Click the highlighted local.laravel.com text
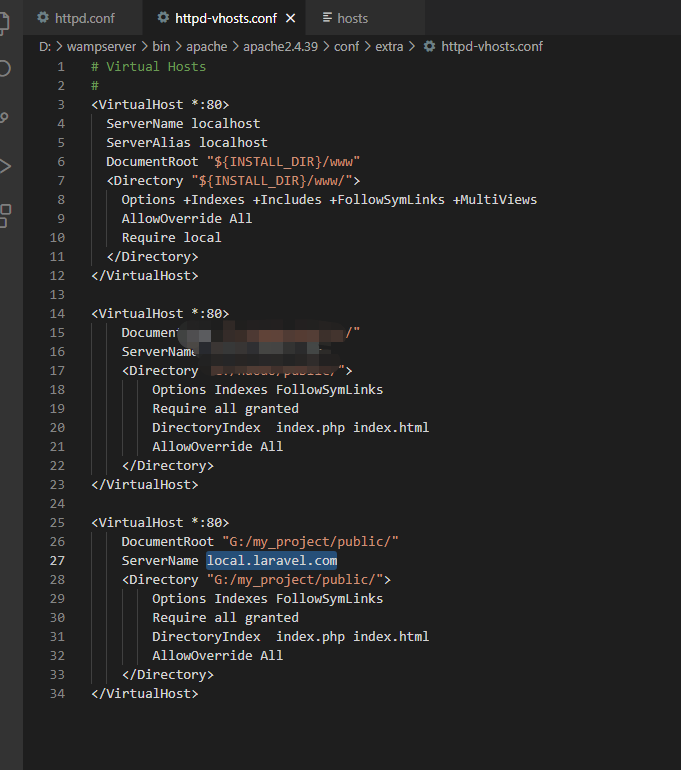The image size is (681, 770). click(x=271, y=561)
